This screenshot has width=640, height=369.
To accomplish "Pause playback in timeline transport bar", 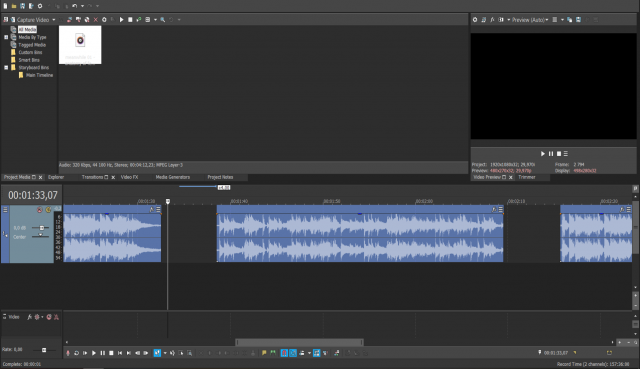I will point(102,353).
